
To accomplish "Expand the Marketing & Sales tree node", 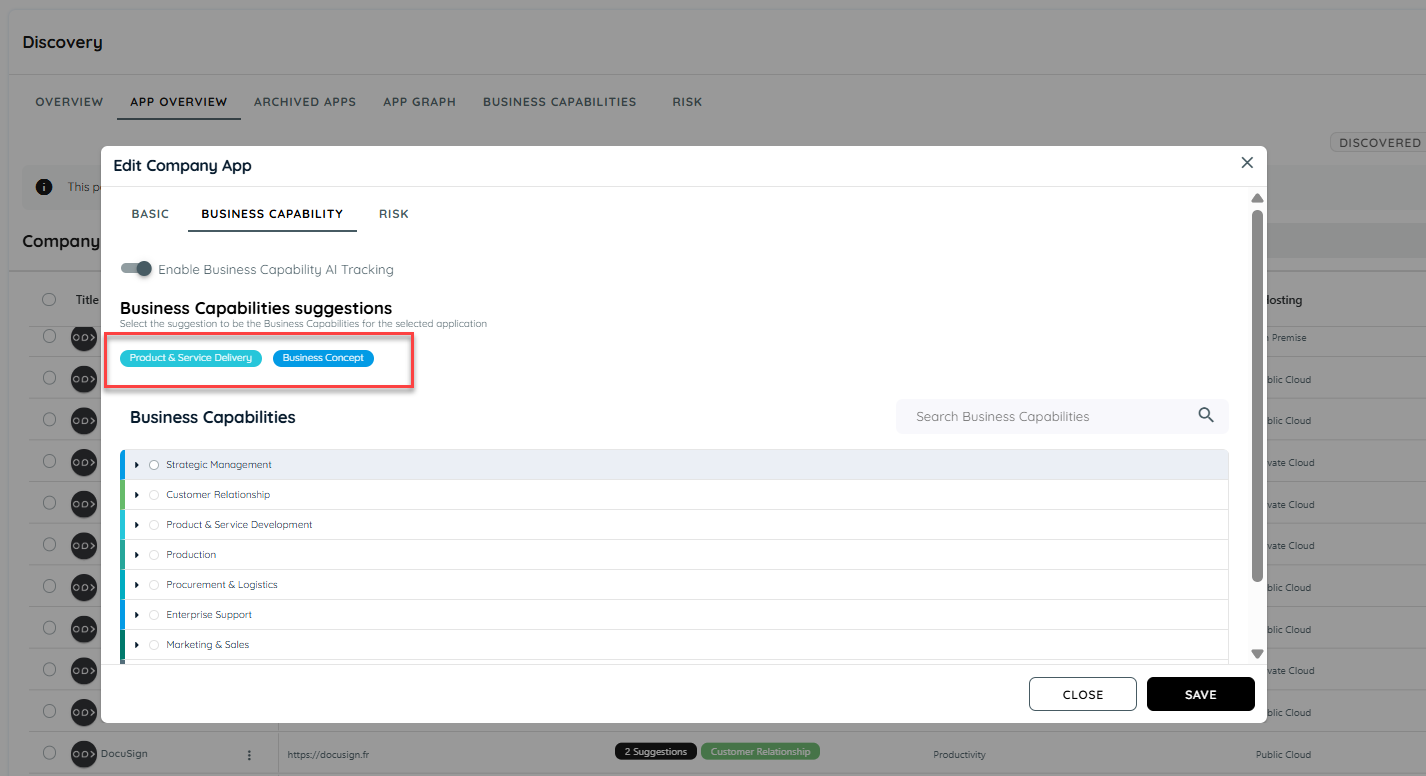I will (x=137, y=645).
